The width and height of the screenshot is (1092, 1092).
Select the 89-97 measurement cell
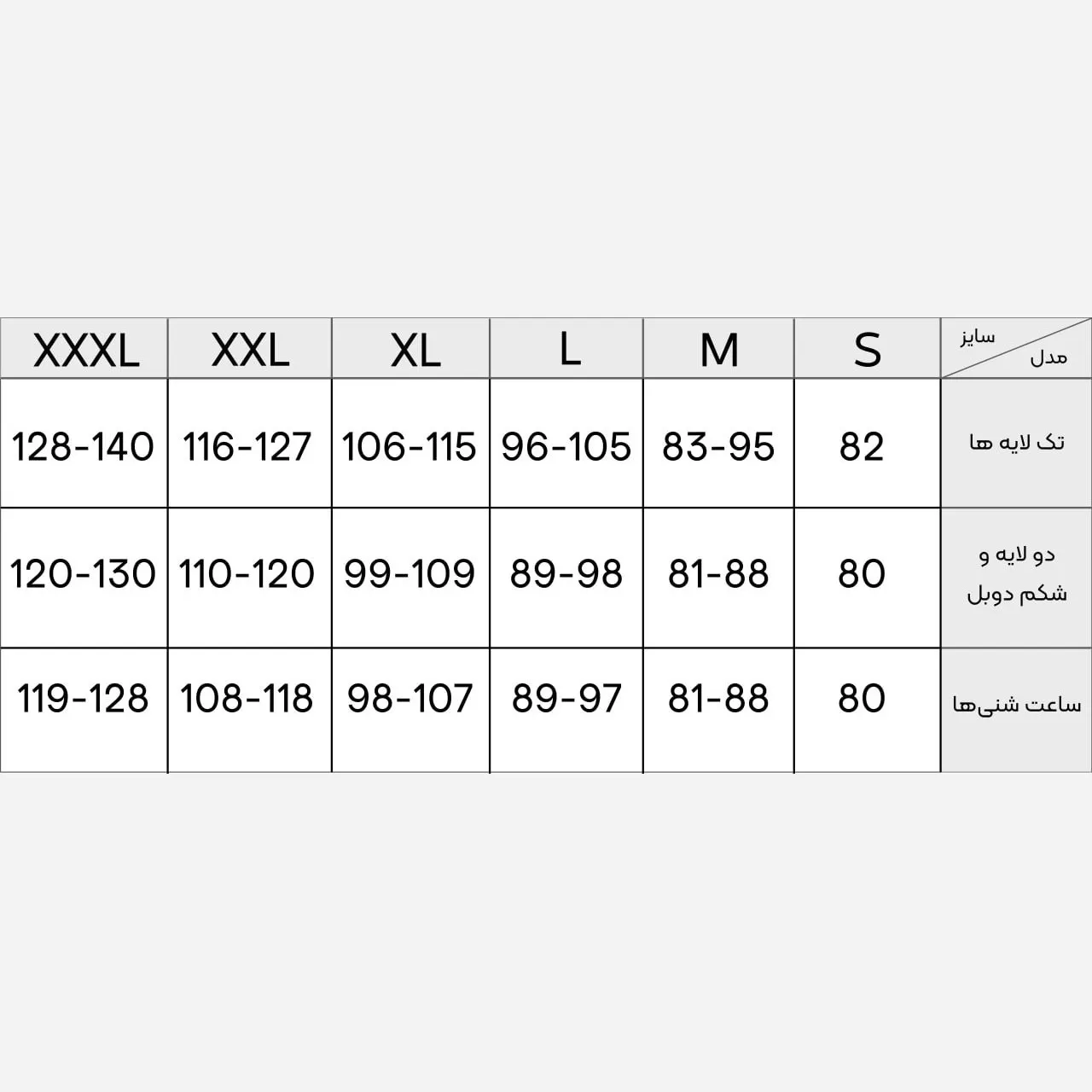566,699
